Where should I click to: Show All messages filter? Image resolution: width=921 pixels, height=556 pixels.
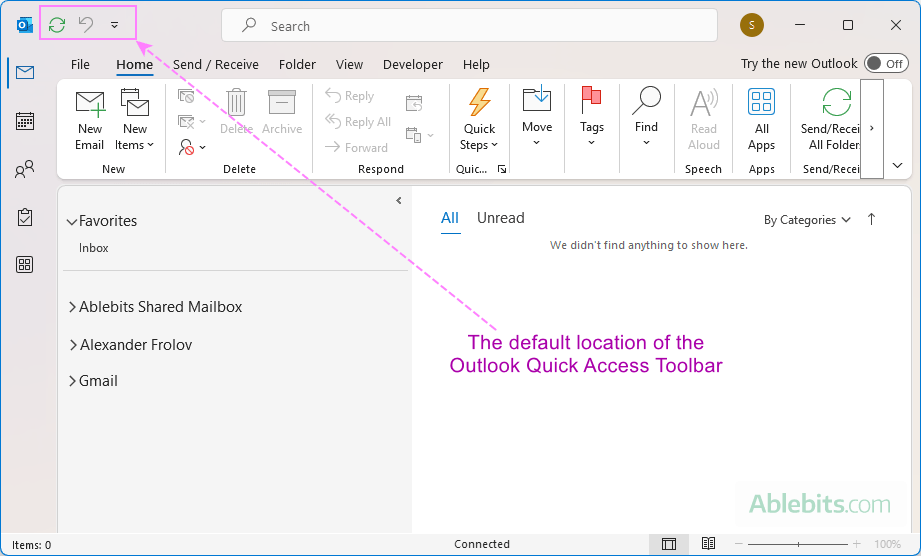(x=450, y=218)
